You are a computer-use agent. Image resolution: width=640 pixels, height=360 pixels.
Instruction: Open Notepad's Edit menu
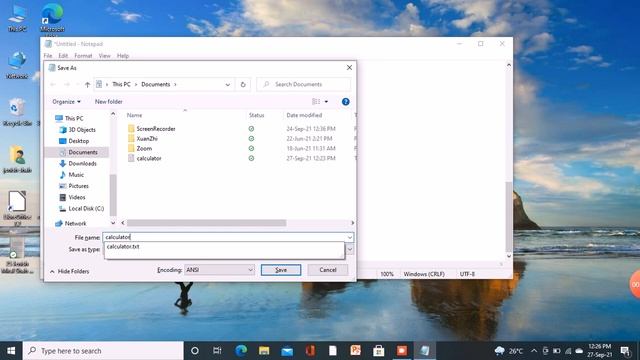(x=63, y=56)
